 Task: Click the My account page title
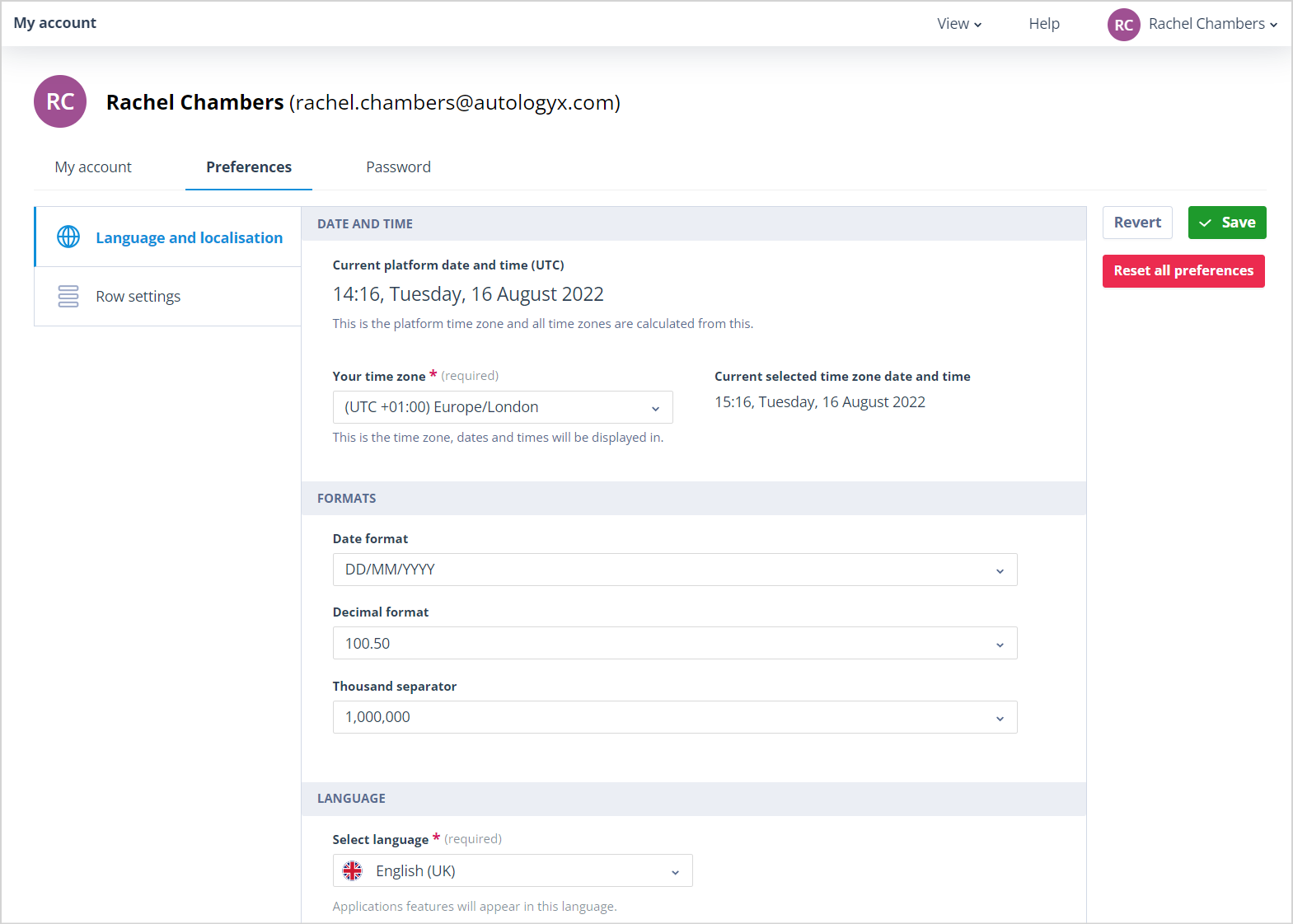click(55, 23)
